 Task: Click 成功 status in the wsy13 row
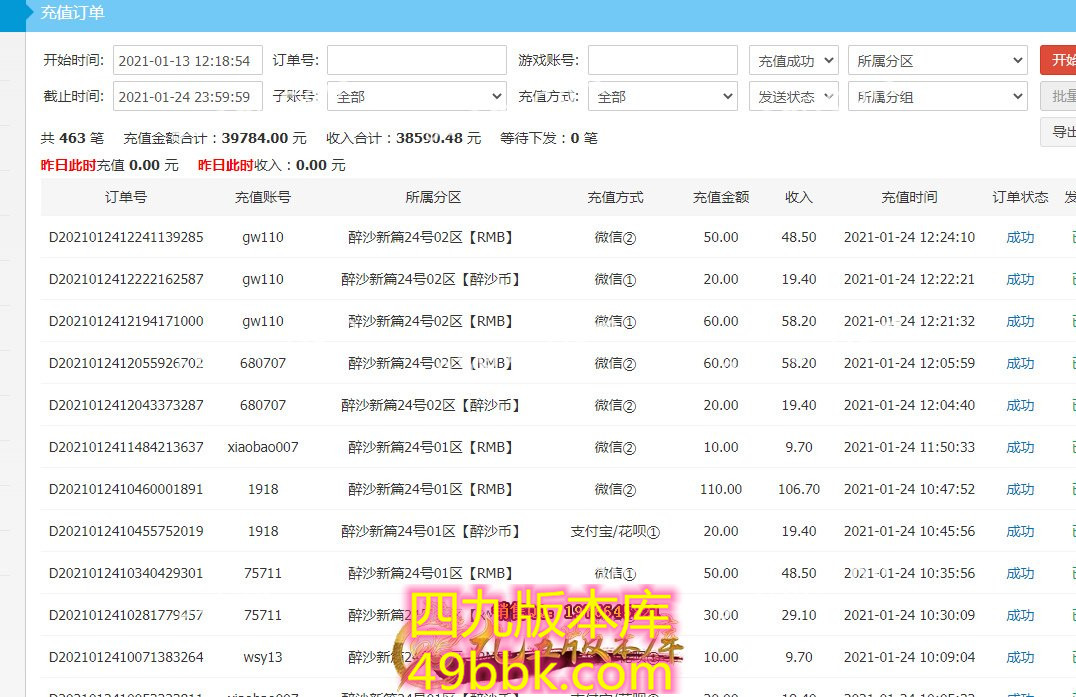pos(1020,658)
